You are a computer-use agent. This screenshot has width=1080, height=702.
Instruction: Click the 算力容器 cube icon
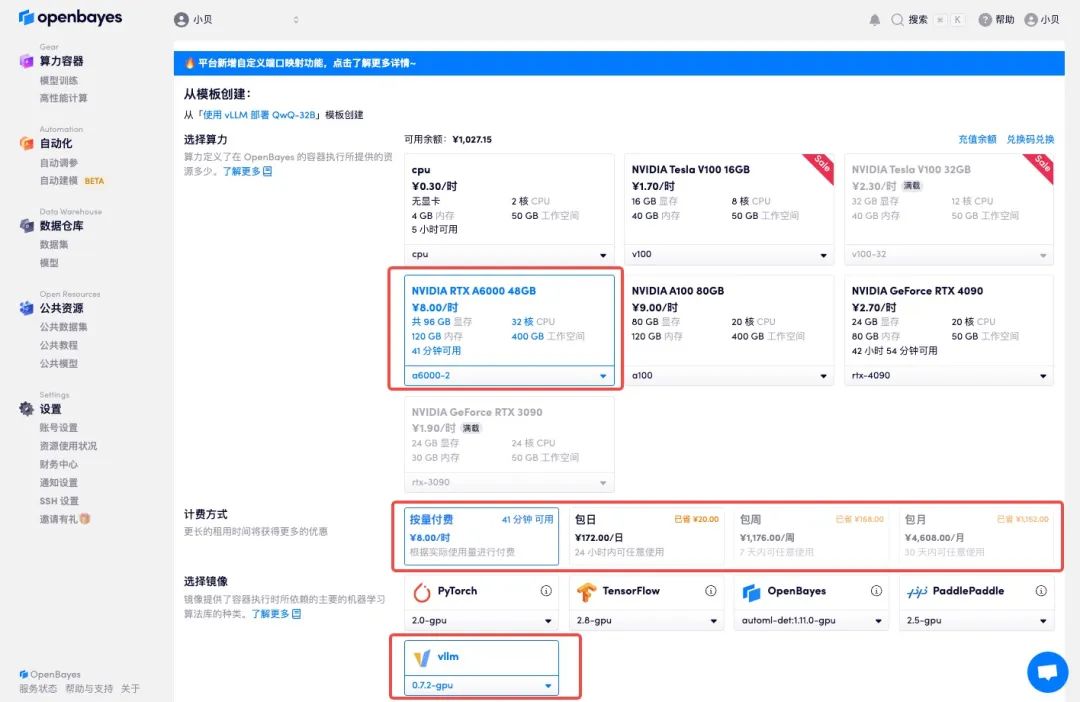26,61
